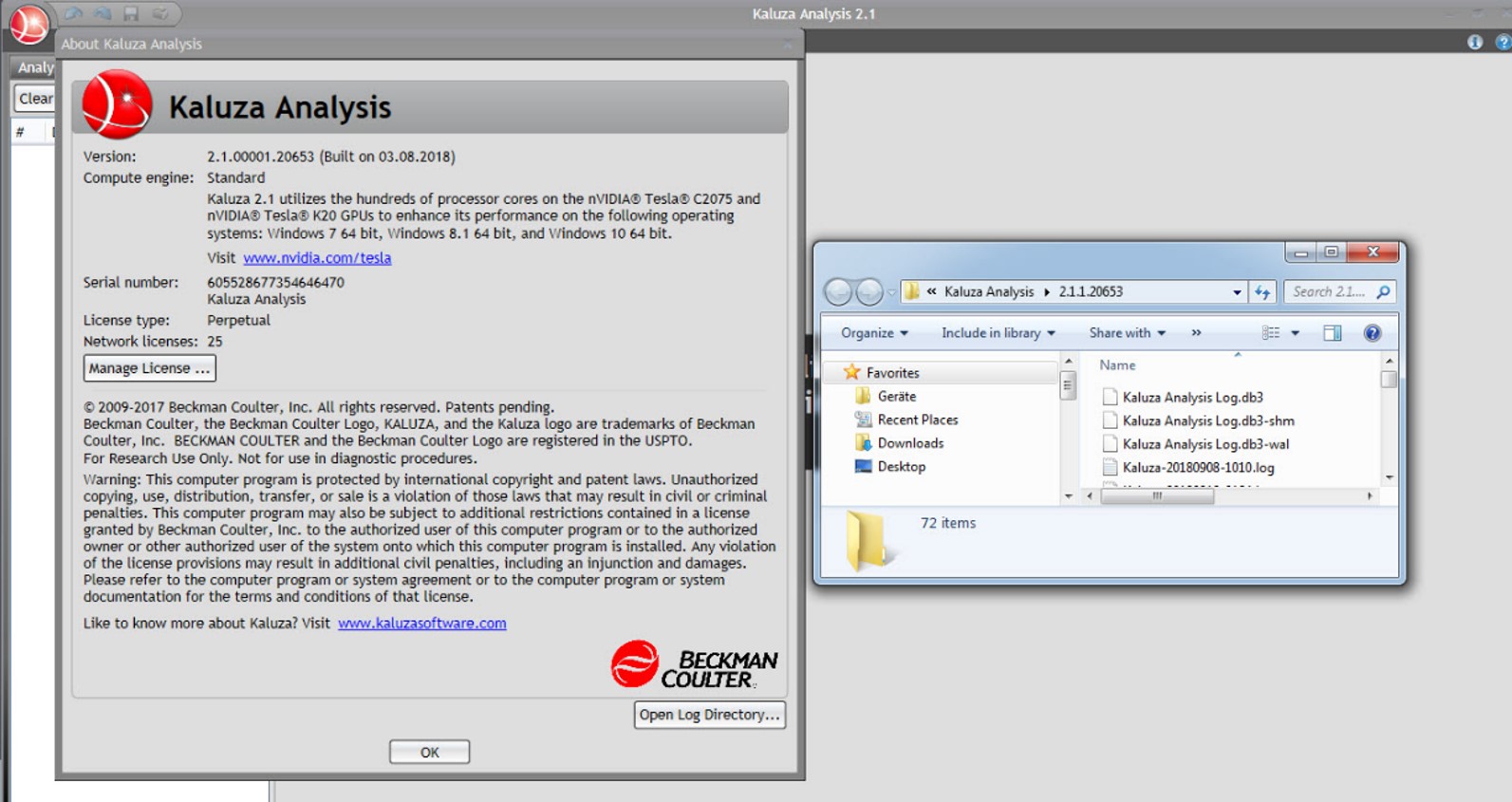1512x802 pixels.
Task: Click the 2.1.1.20653 breadcrumb segment
Action: (x=1091, y=291)
